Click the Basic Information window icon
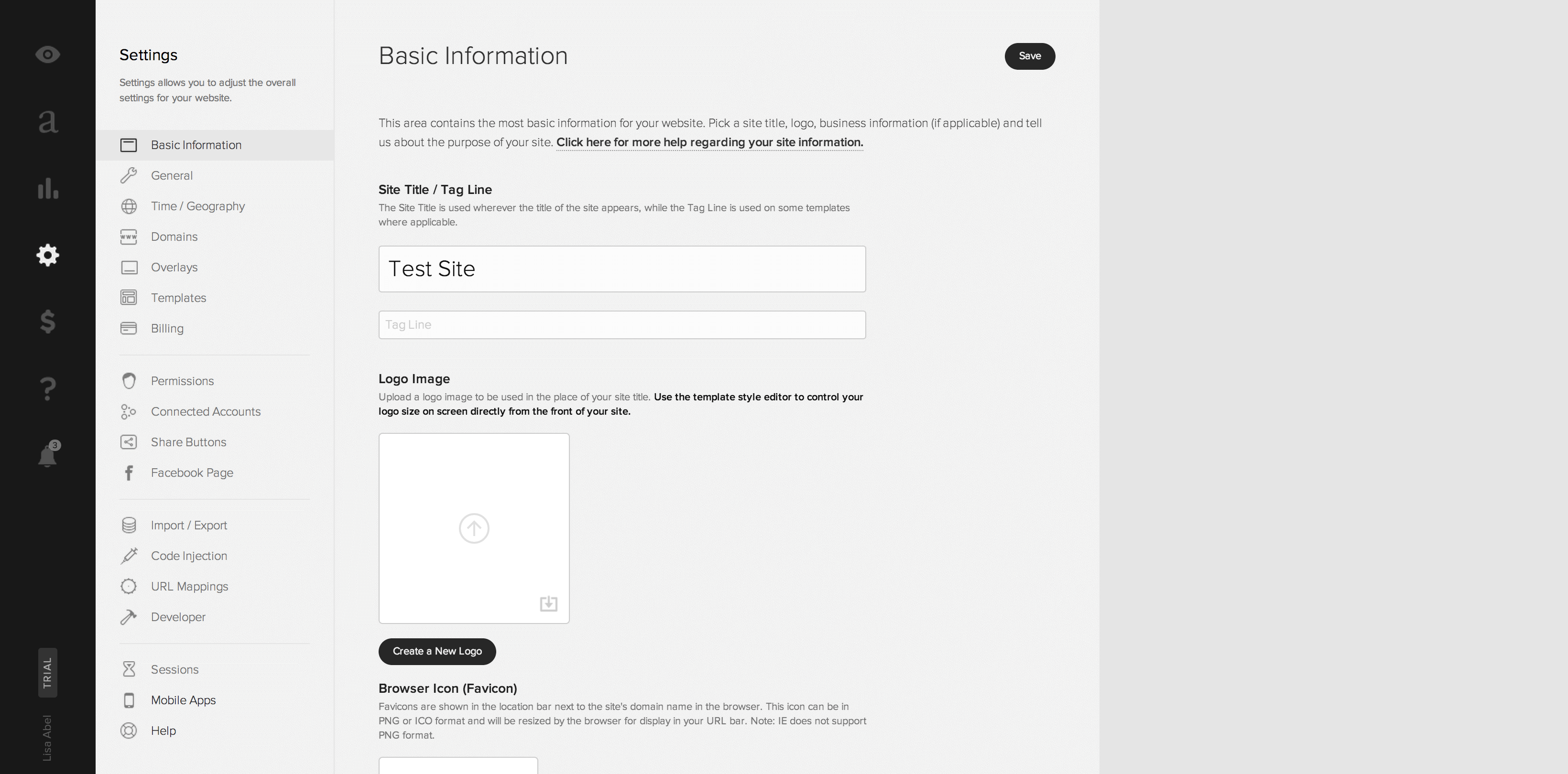Viewport: 1568px width, 774px height. (129, 145)
